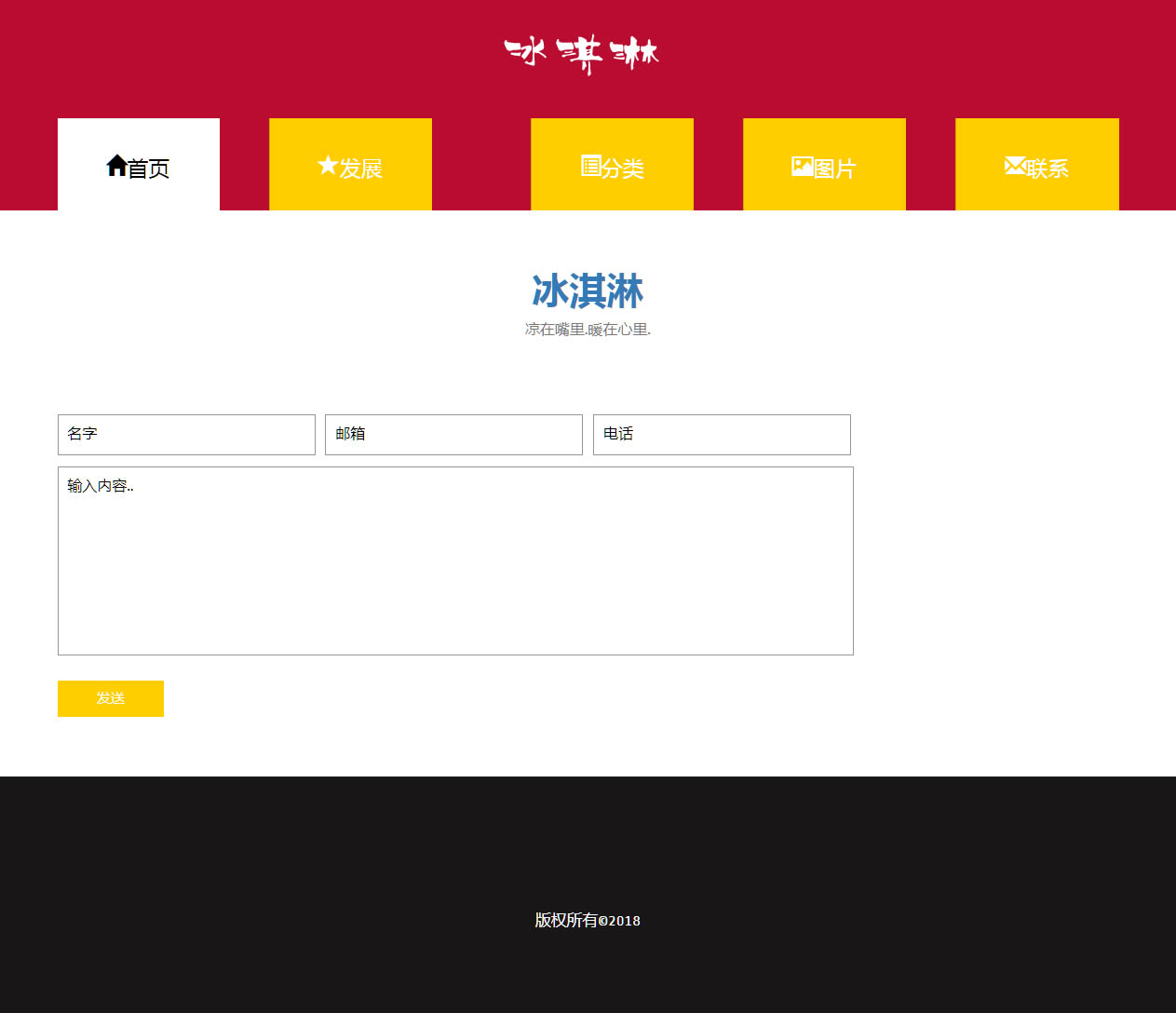Click the picture icon next to 图片

(802, 167)
